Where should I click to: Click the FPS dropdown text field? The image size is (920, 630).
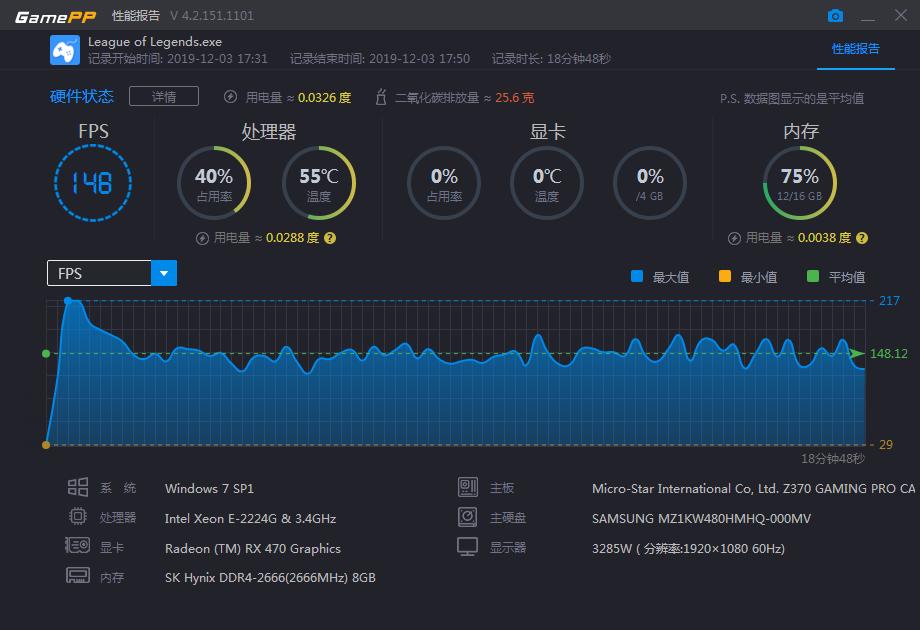point(99,273)
